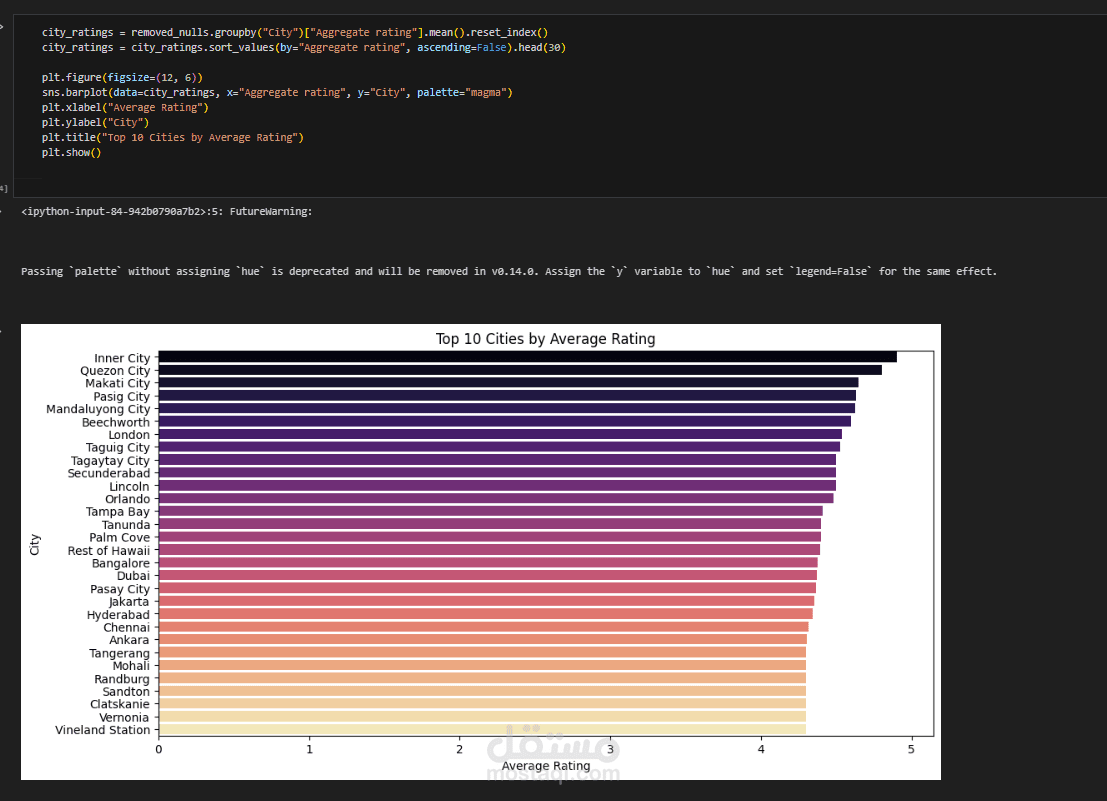
Task: Click the City y-axis label
Action: (x=35, y=544)
